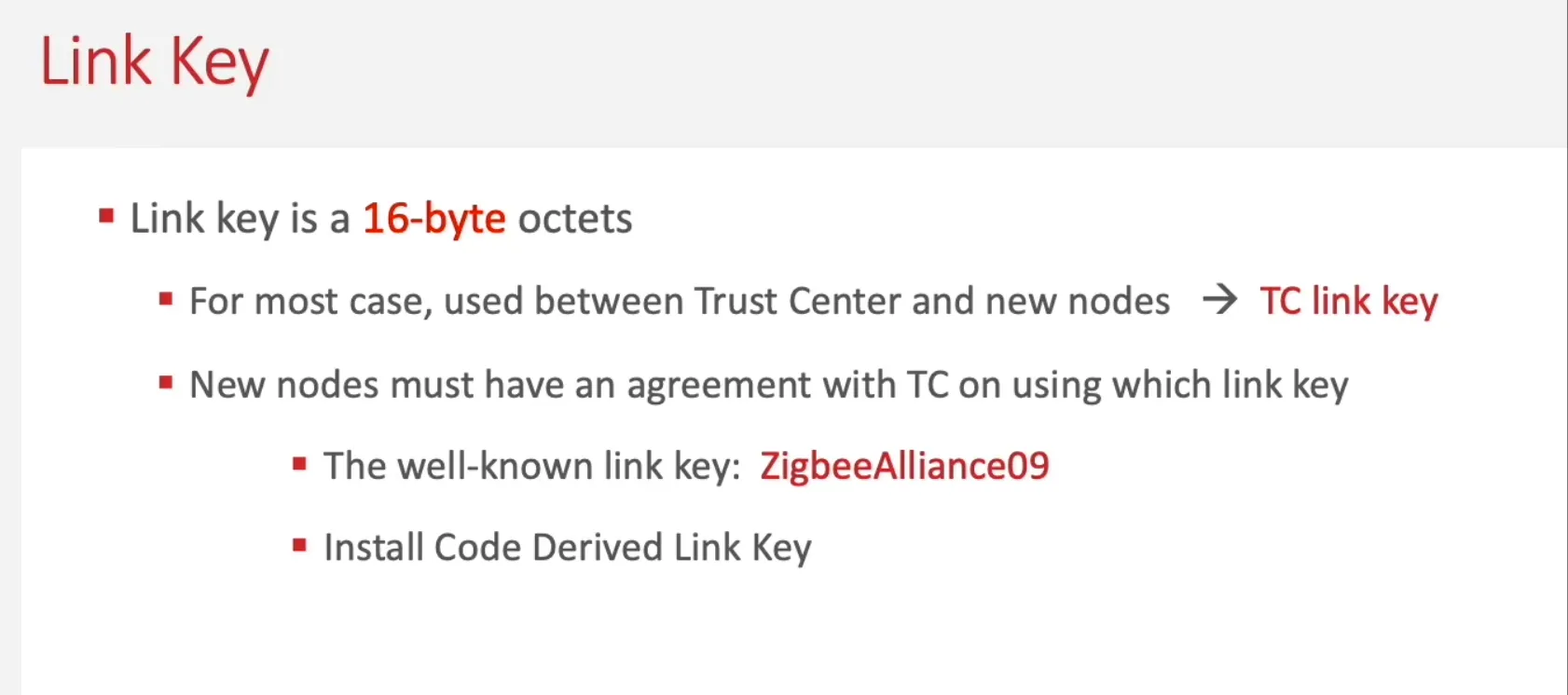Click bullet marker beside "The well-known link key"
The width and height of the screenshot is (1568, 695).
(x=299, y=464)
